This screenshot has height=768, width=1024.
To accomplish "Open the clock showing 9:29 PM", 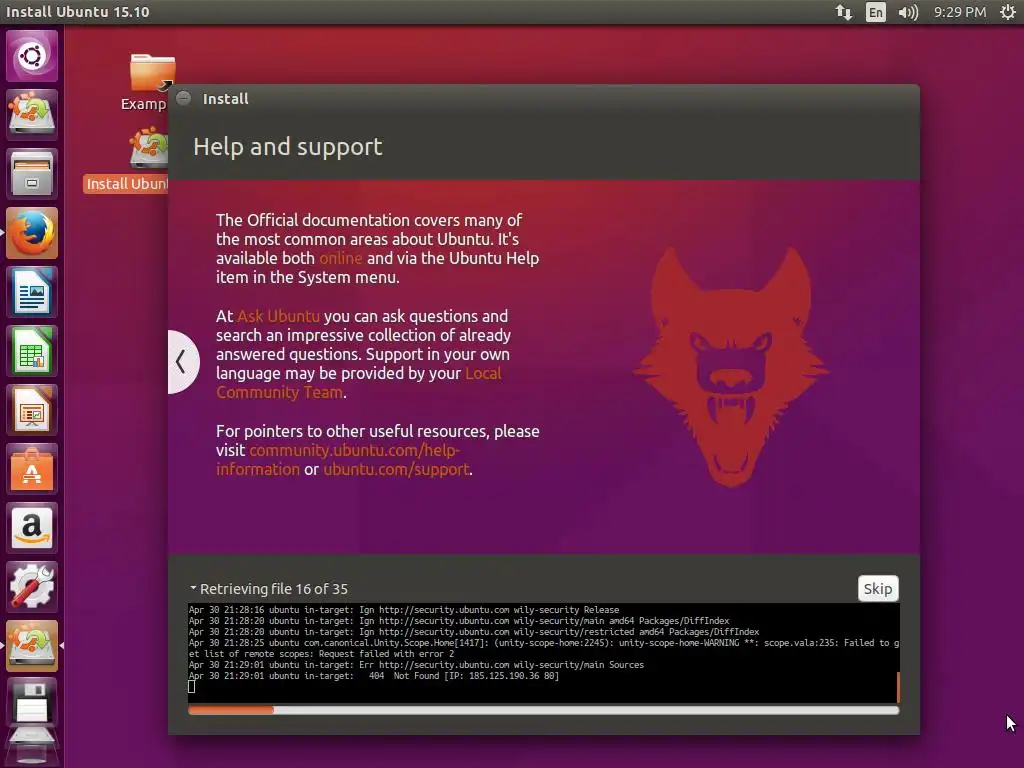I will pyautogui.click(x=959, y=12).
